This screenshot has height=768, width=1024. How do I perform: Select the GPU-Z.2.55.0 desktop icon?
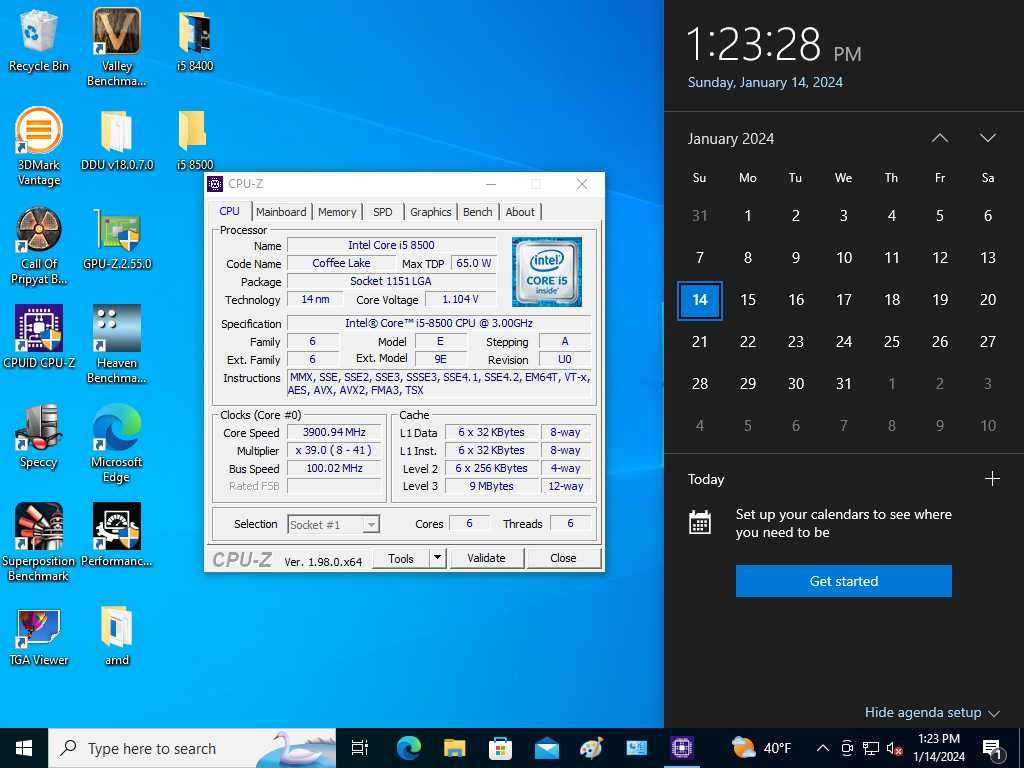pos(117,240)
